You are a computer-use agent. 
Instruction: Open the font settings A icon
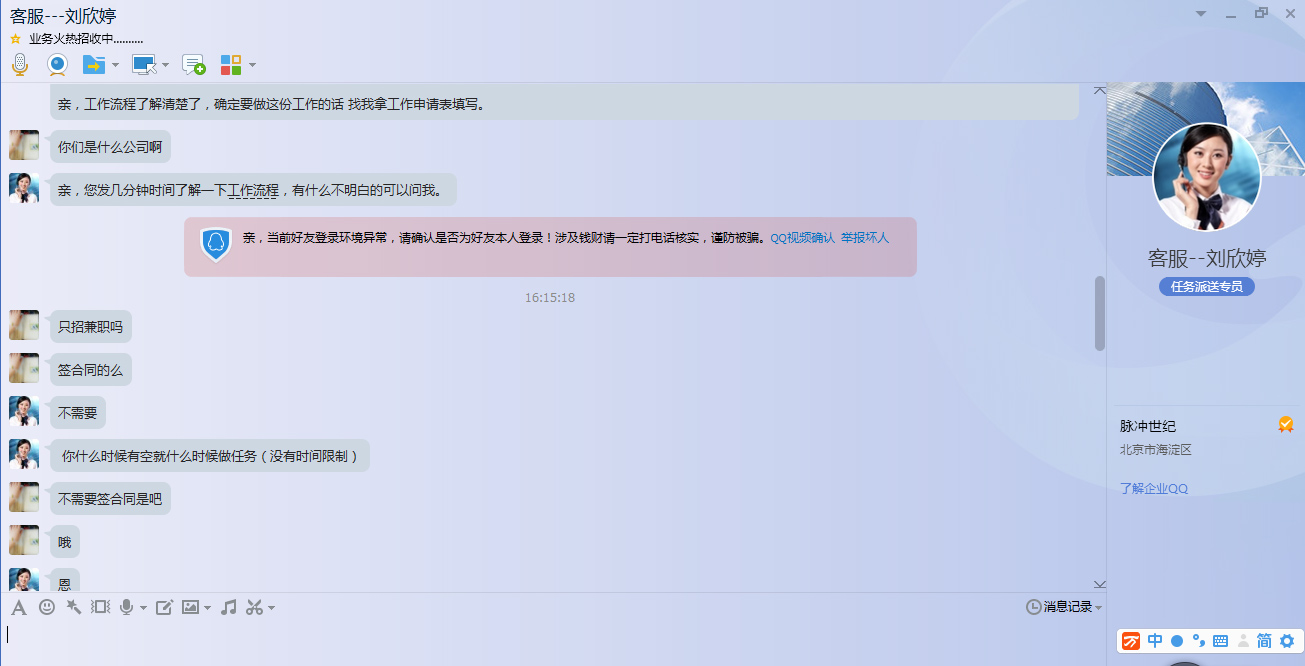[x=19, y=607]
